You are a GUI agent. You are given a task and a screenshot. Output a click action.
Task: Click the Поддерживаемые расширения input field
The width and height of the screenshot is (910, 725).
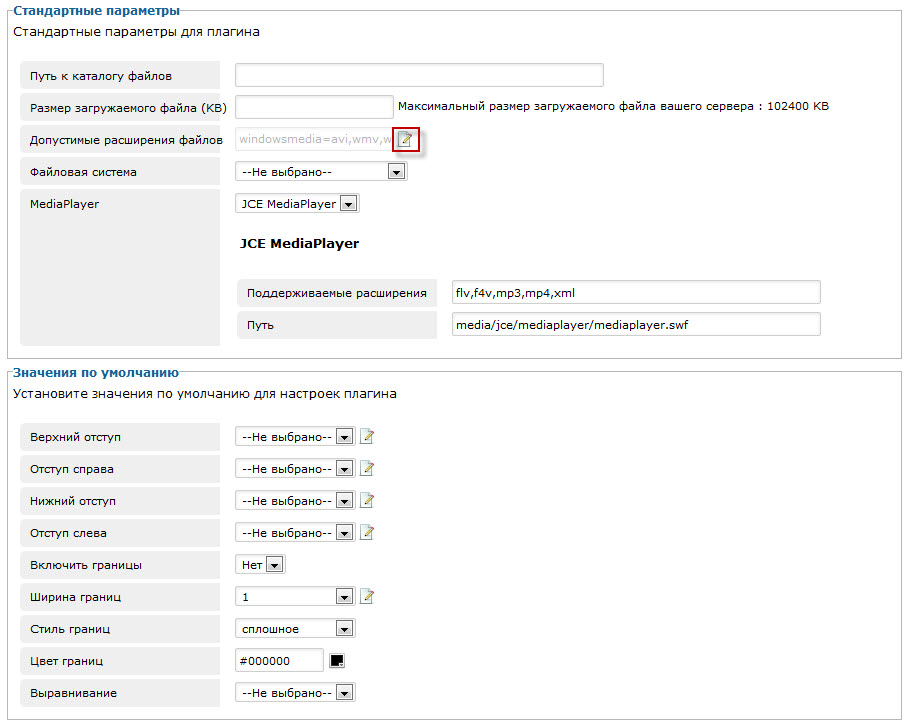click(636, 292)
